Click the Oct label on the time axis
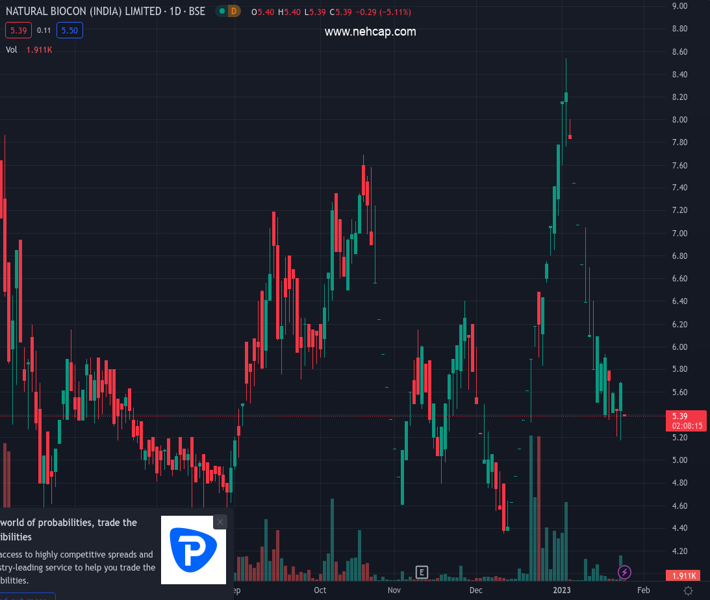 pos(319,591)
